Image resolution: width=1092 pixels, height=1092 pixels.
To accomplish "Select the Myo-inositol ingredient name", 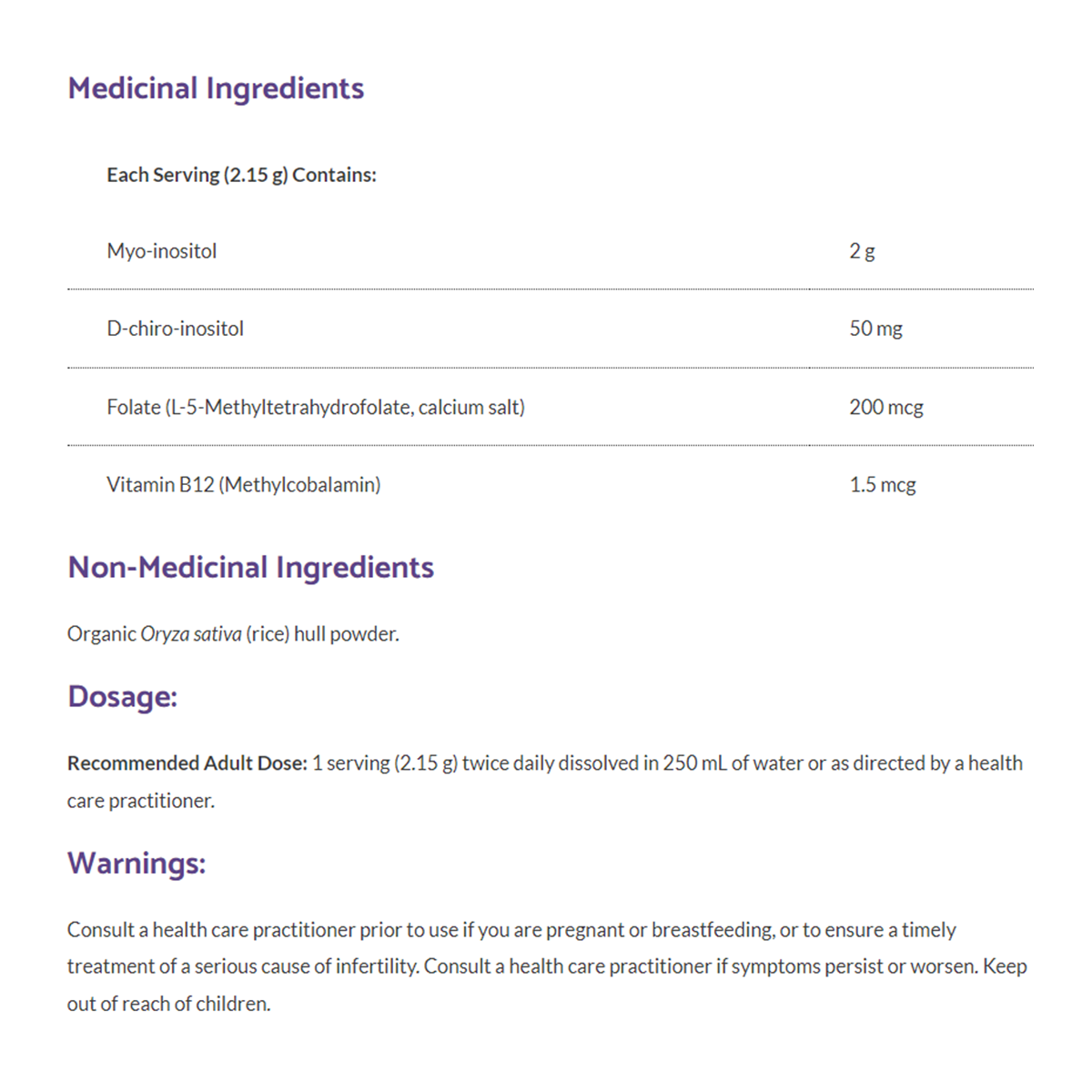I will point(162,251).
